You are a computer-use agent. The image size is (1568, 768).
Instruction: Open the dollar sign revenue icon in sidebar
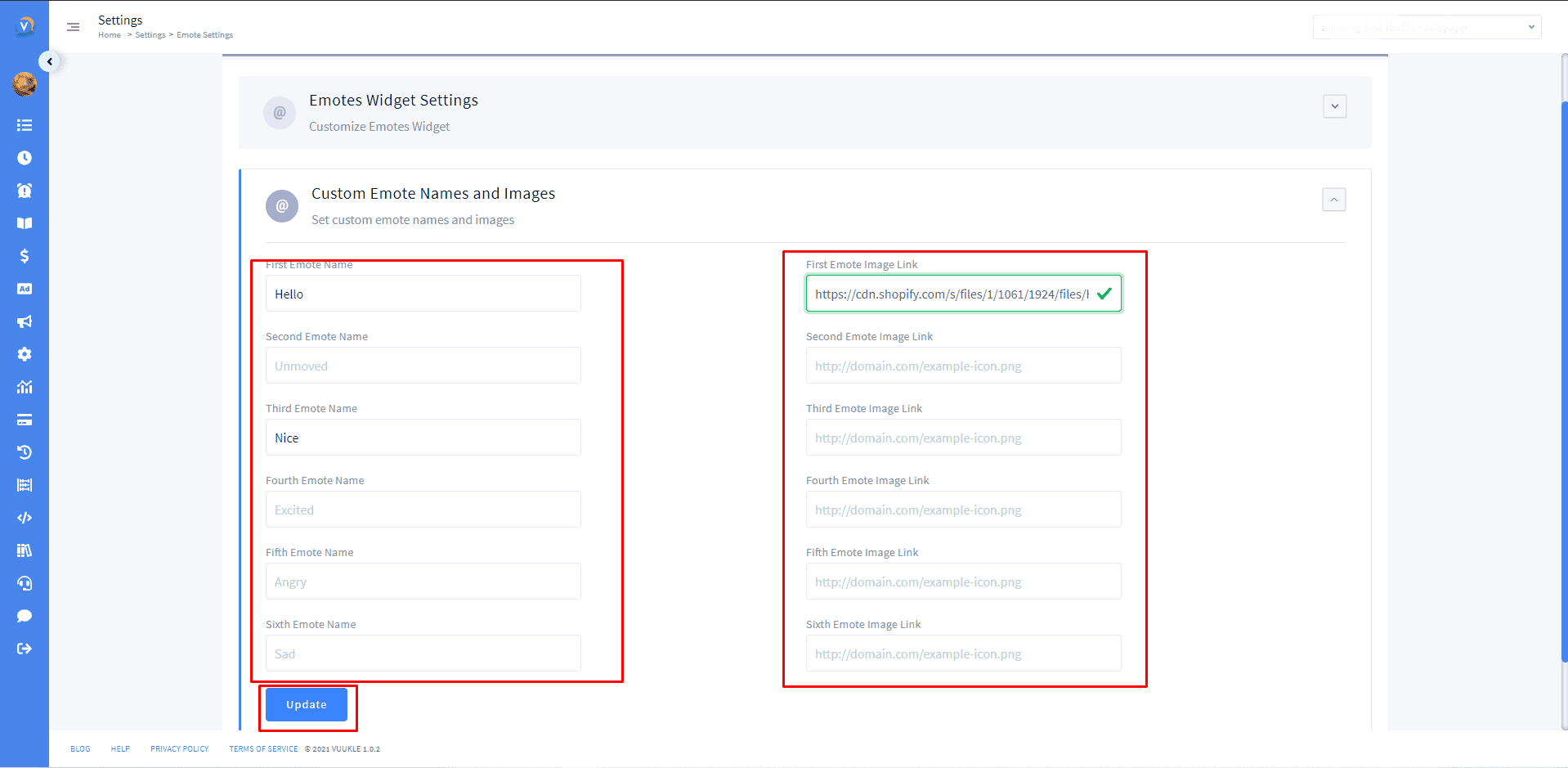(25, 256)
